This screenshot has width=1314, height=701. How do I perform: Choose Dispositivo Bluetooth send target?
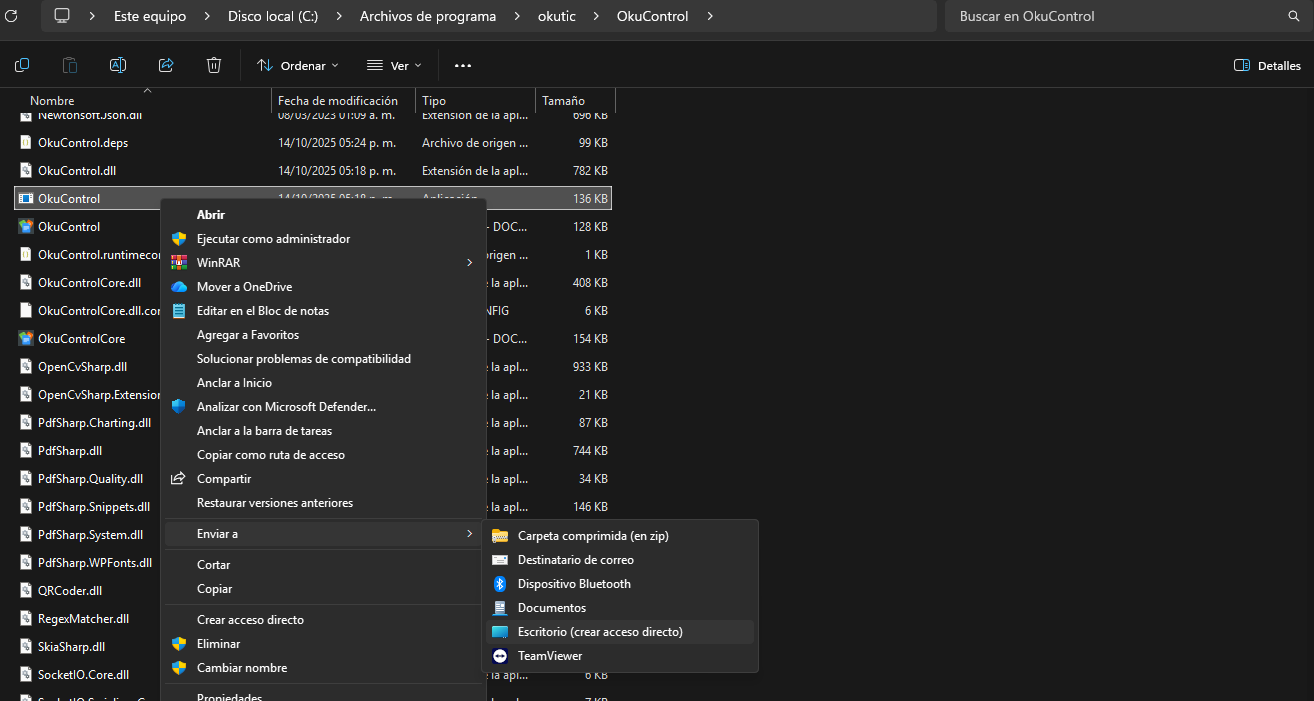[x=574, y=584]
